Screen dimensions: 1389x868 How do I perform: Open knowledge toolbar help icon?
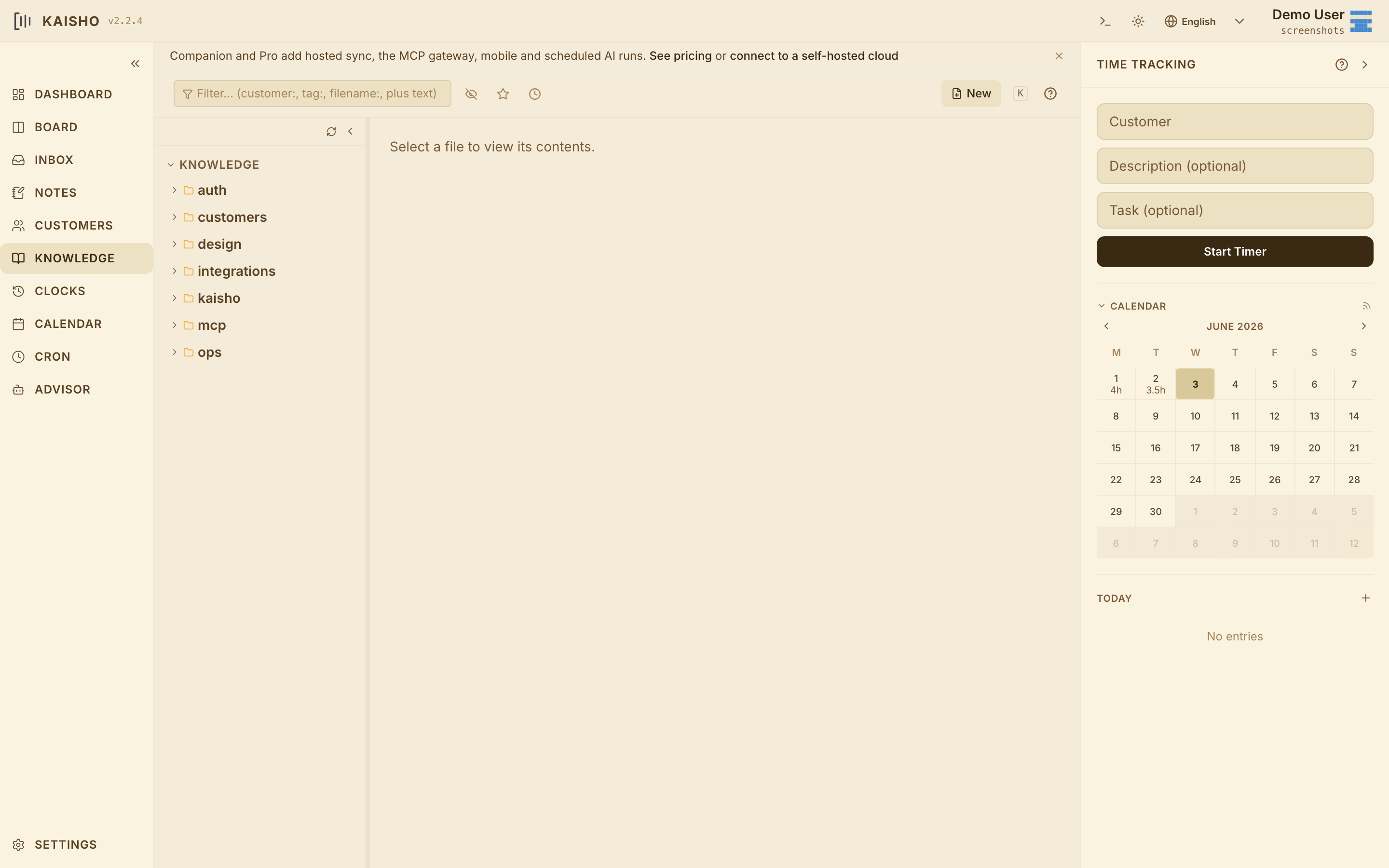(x=1050, y=94)
